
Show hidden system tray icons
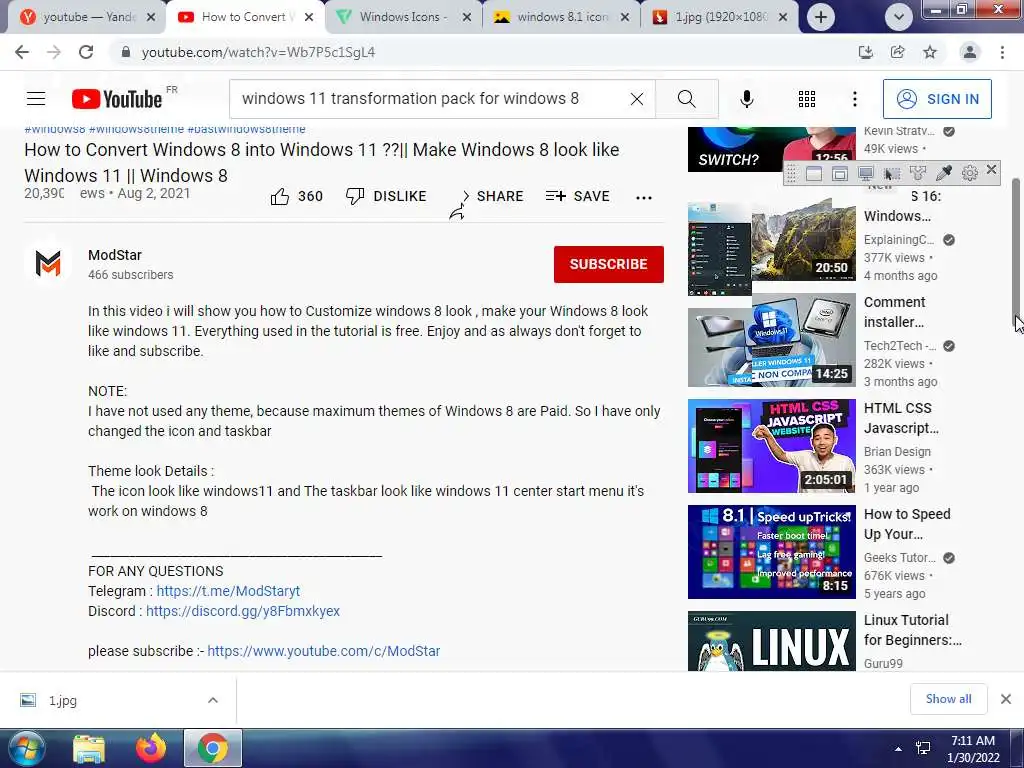(x=899, y=749)
